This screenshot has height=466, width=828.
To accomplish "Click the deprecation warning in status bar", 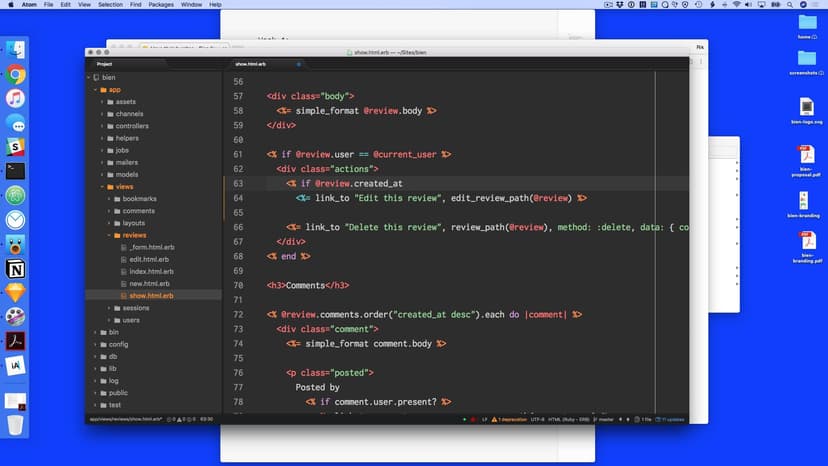I will (x=512, y=420).
